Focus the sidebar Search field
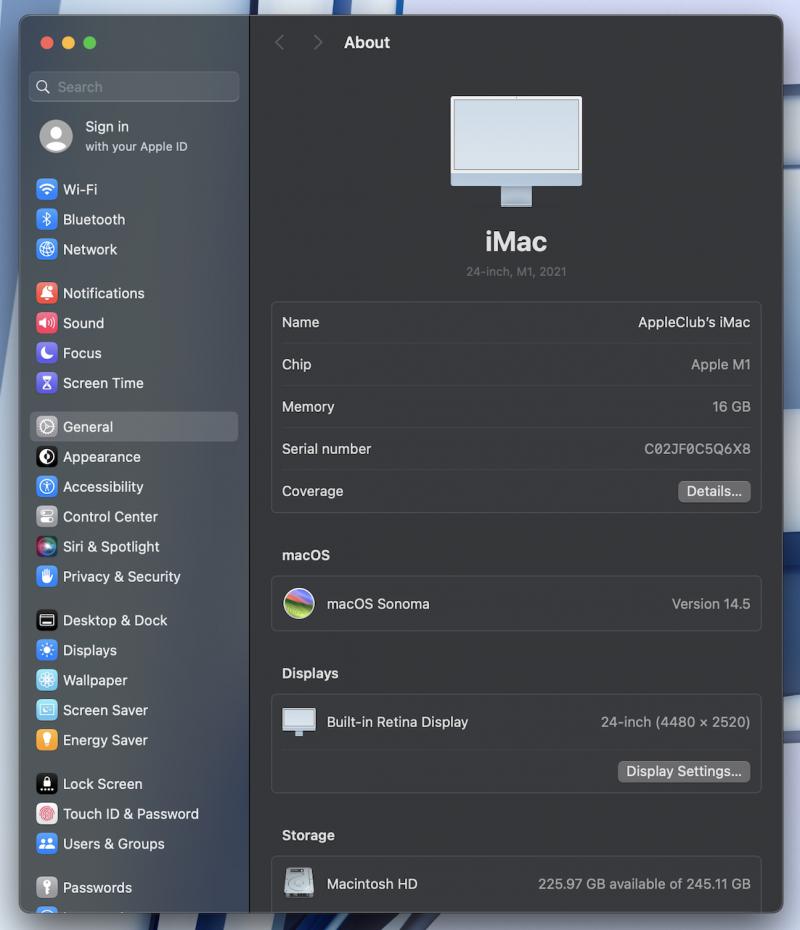The width and height of the screenshot is (800, 930). point(134,87)
